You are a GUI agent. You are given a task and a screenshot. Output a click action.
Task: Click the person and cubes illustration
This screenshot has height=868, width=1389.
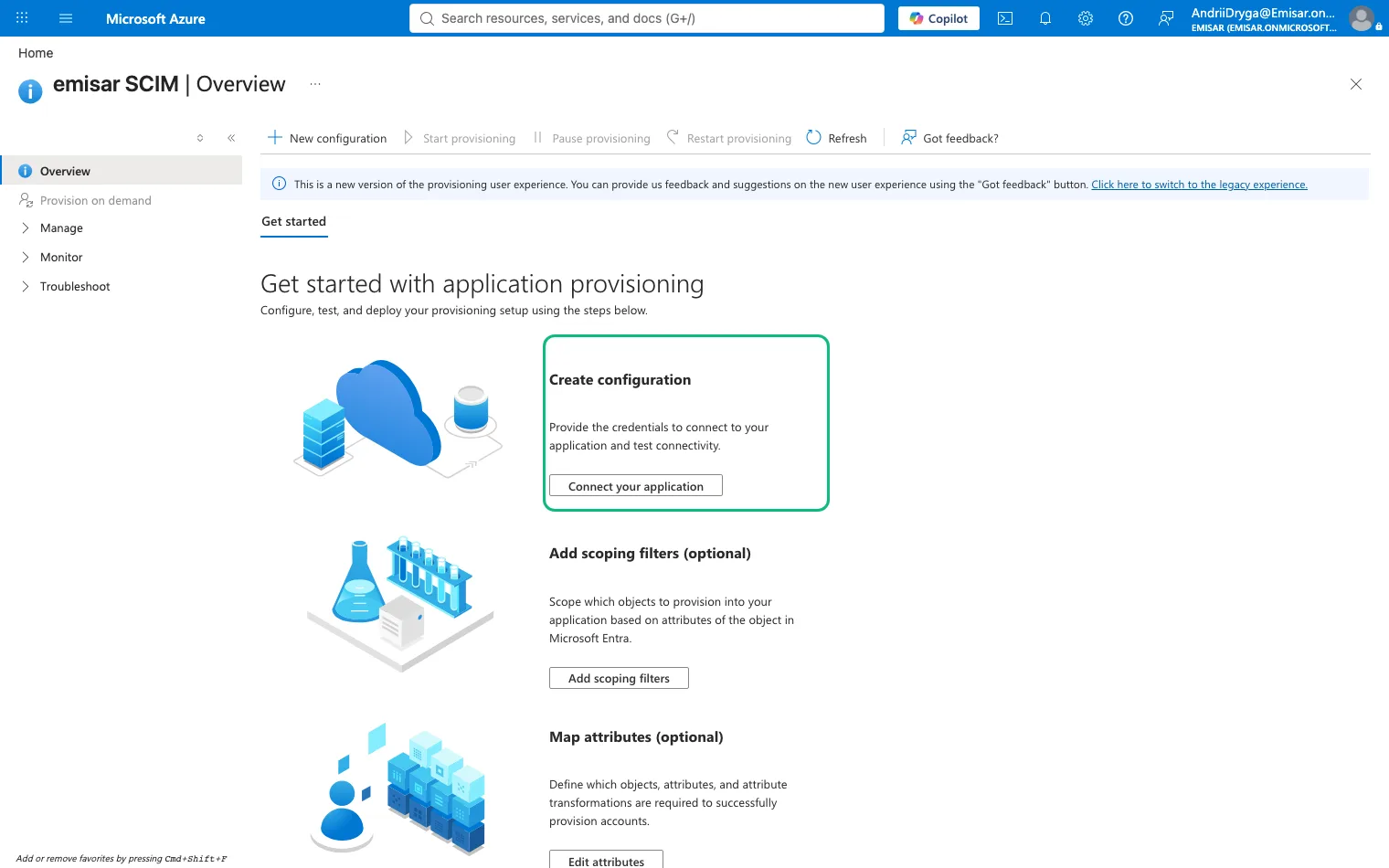(398, 789)
